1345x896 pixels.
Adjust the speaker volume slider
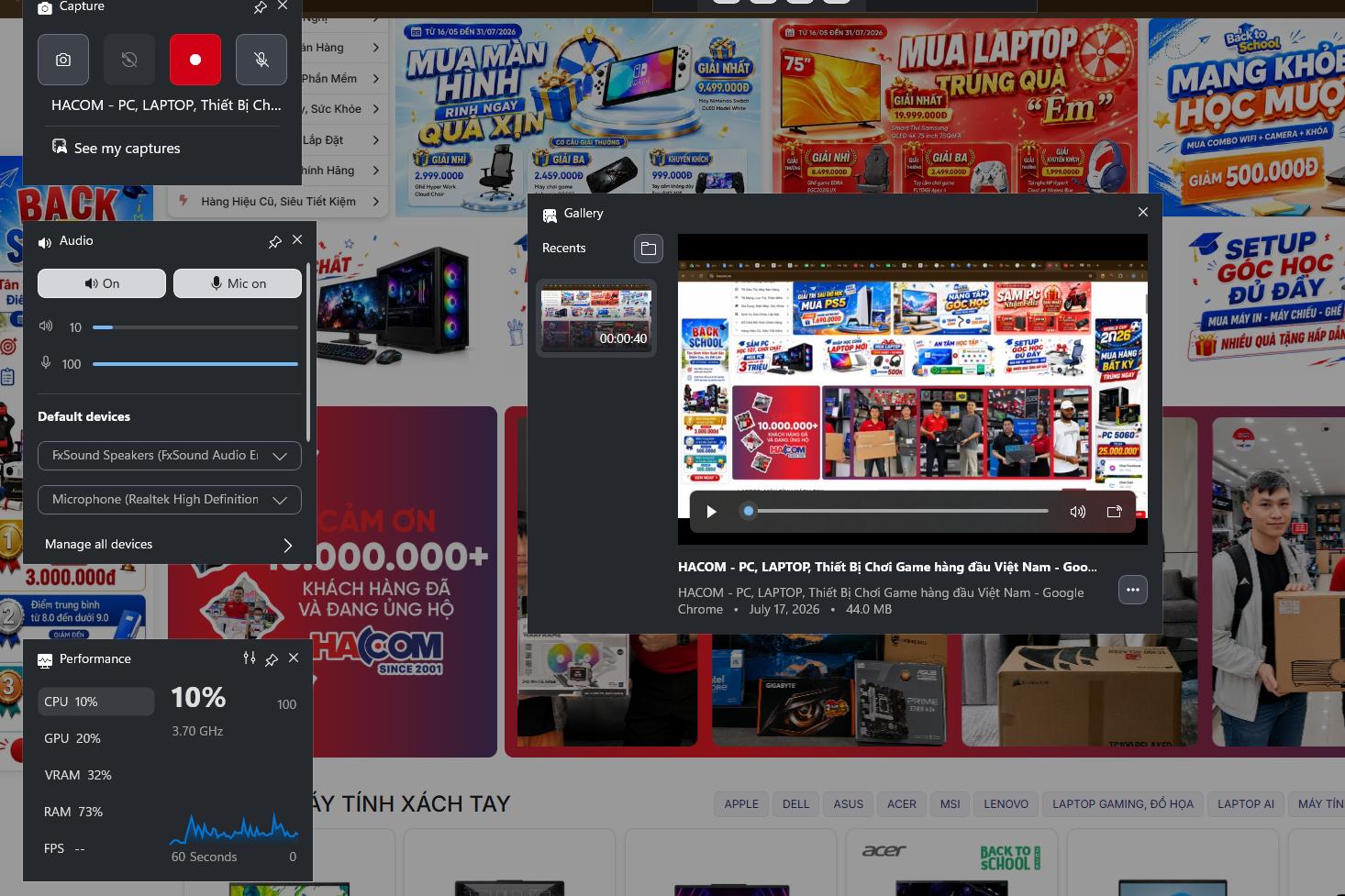pyautogui.click(x=195, y=327)
